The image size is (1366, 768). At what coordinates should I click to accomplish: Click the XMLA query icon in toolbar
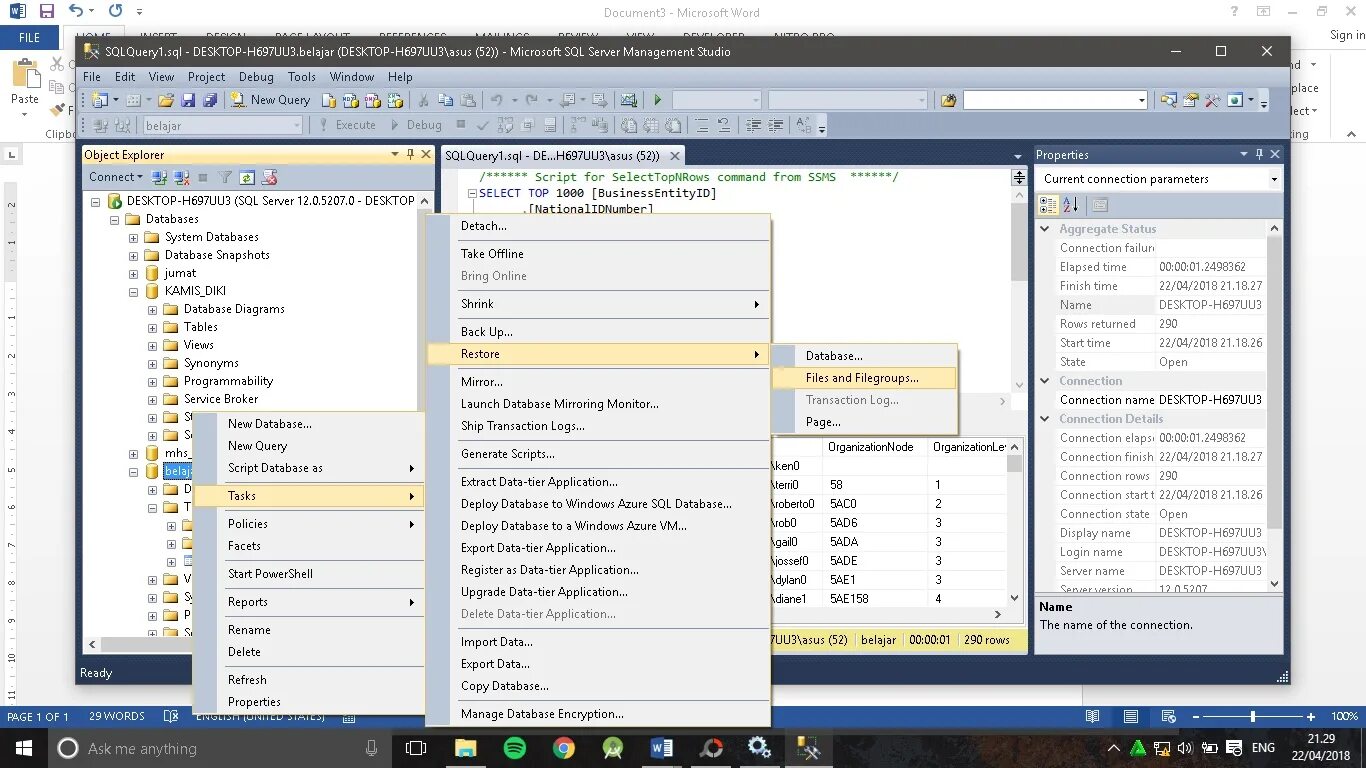395,100
